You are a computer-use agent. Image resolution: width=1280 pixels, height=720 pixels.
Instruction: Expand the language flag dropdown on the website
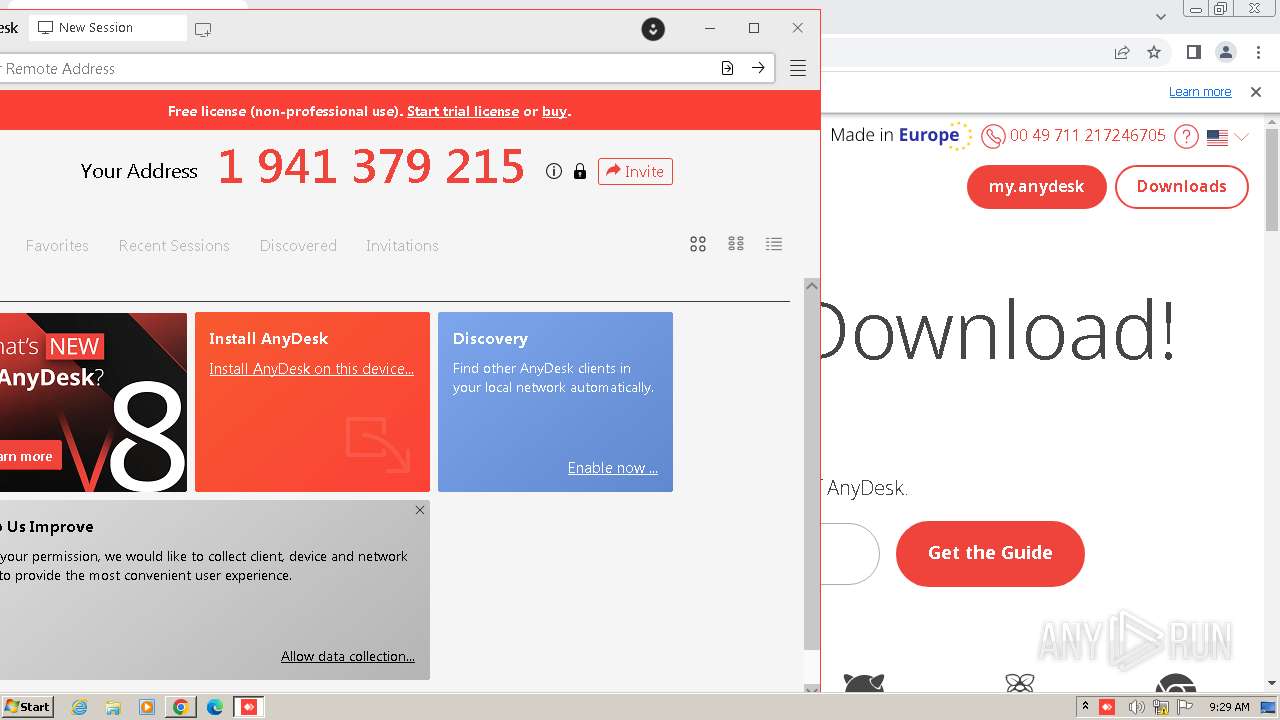[x=1228, y=137]
